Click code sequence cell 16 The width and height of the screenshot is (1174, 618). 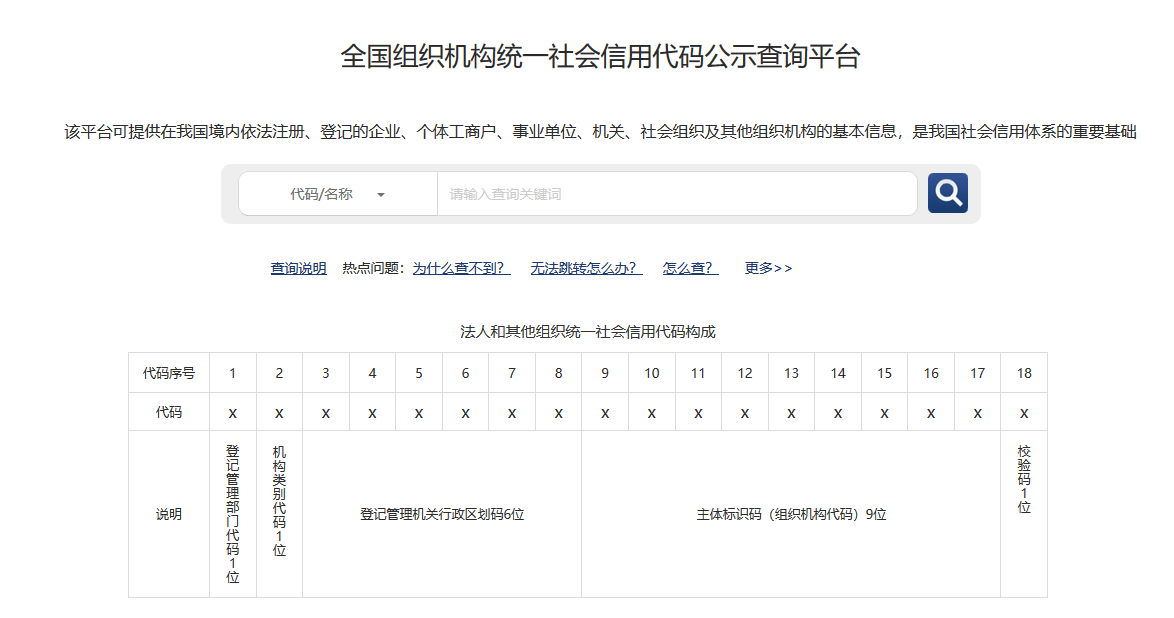[931, 373]
